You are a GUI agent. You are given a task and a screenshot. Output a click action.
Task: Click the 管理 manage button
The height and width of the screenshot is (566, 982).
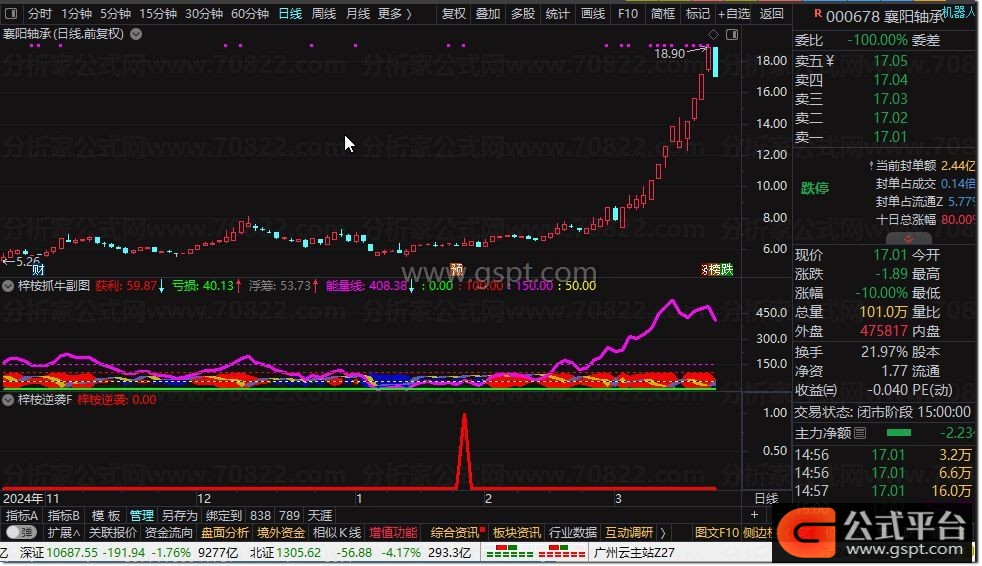pos(142,515)
